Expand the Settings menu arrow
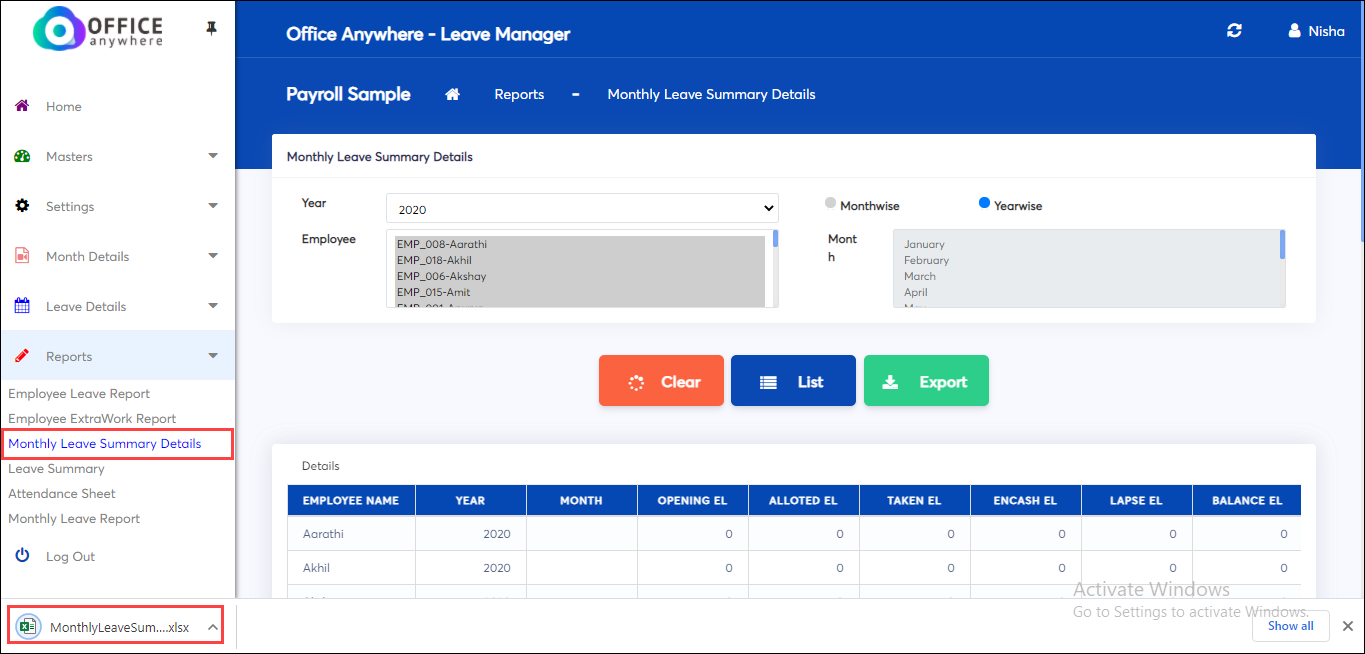This screenshot has width=1365, height=654. tap(212, 206)
